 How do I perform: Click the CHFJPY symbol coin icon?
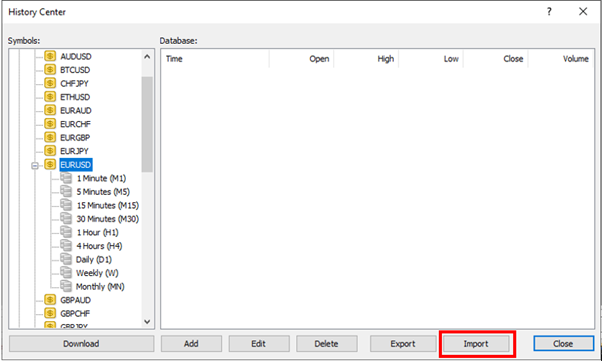50,83
